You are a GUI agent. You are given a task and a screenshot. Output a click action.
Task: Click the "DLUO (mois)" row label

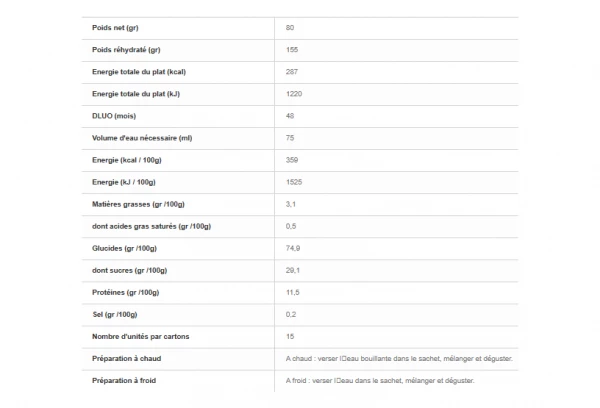(113, 115)
